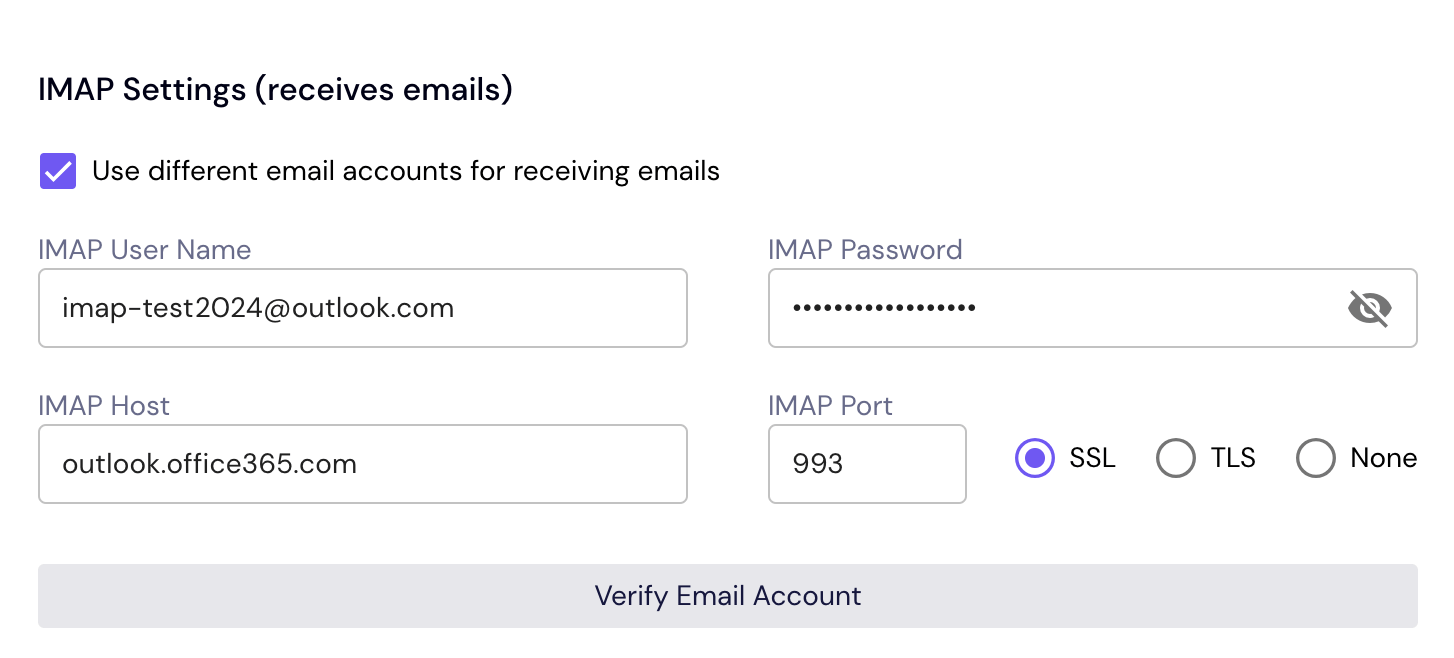Place cursor in imap-test2024@outlook.com text
The height and width of the screenshot is (658, 1454).
[x=258, y=308]
